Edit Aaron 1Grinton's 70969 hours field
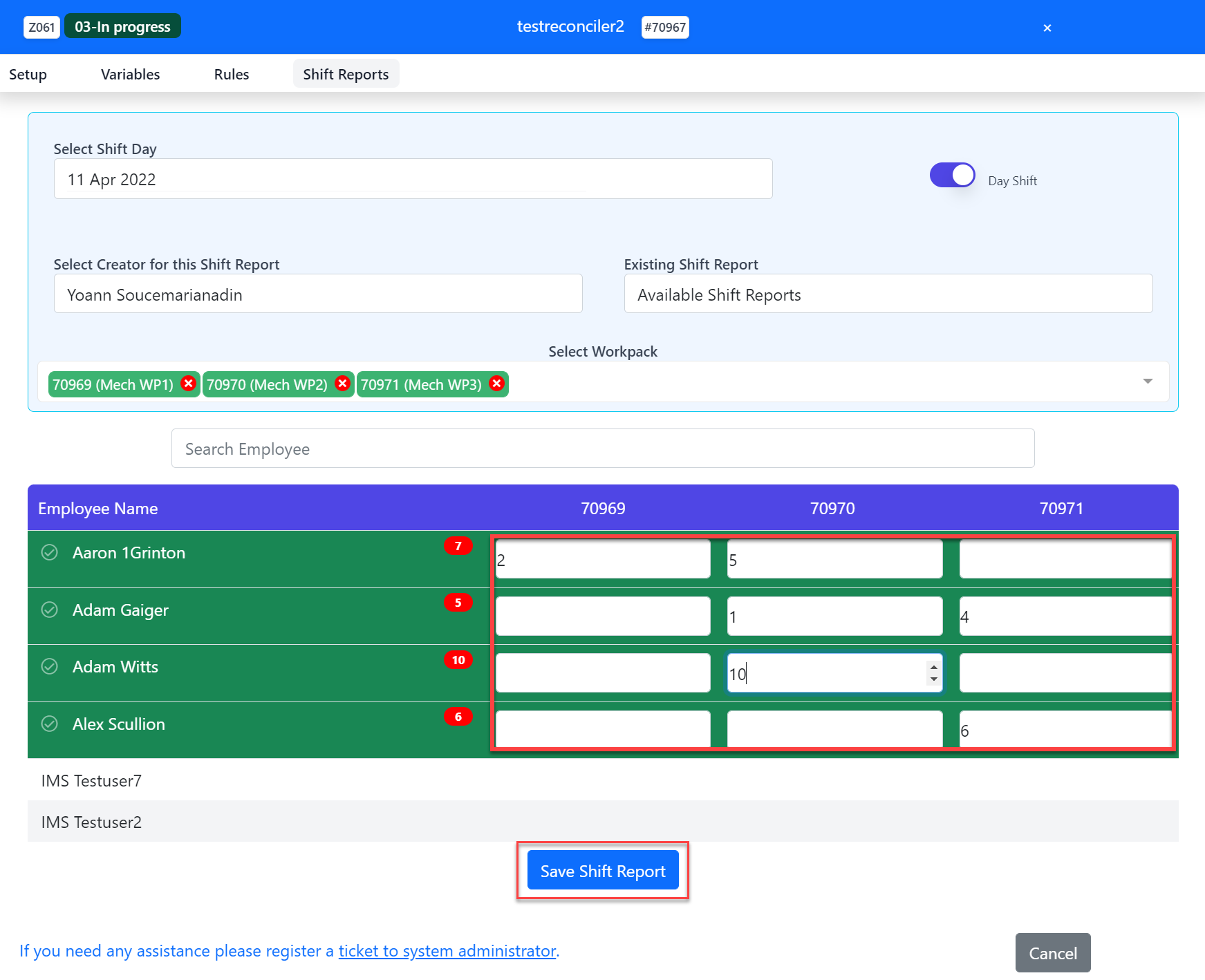Image resolution: width=1205 pixels, height=980 pixels. click(603, 559)
